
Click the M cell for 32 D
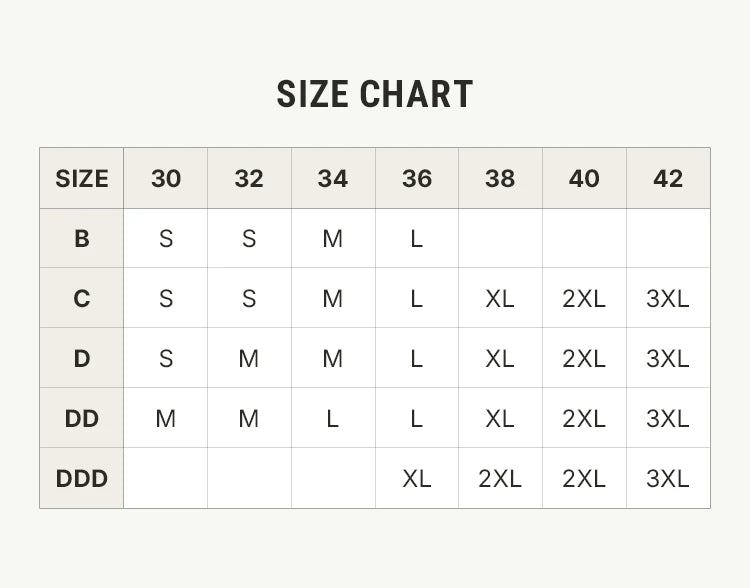(249, 358)
